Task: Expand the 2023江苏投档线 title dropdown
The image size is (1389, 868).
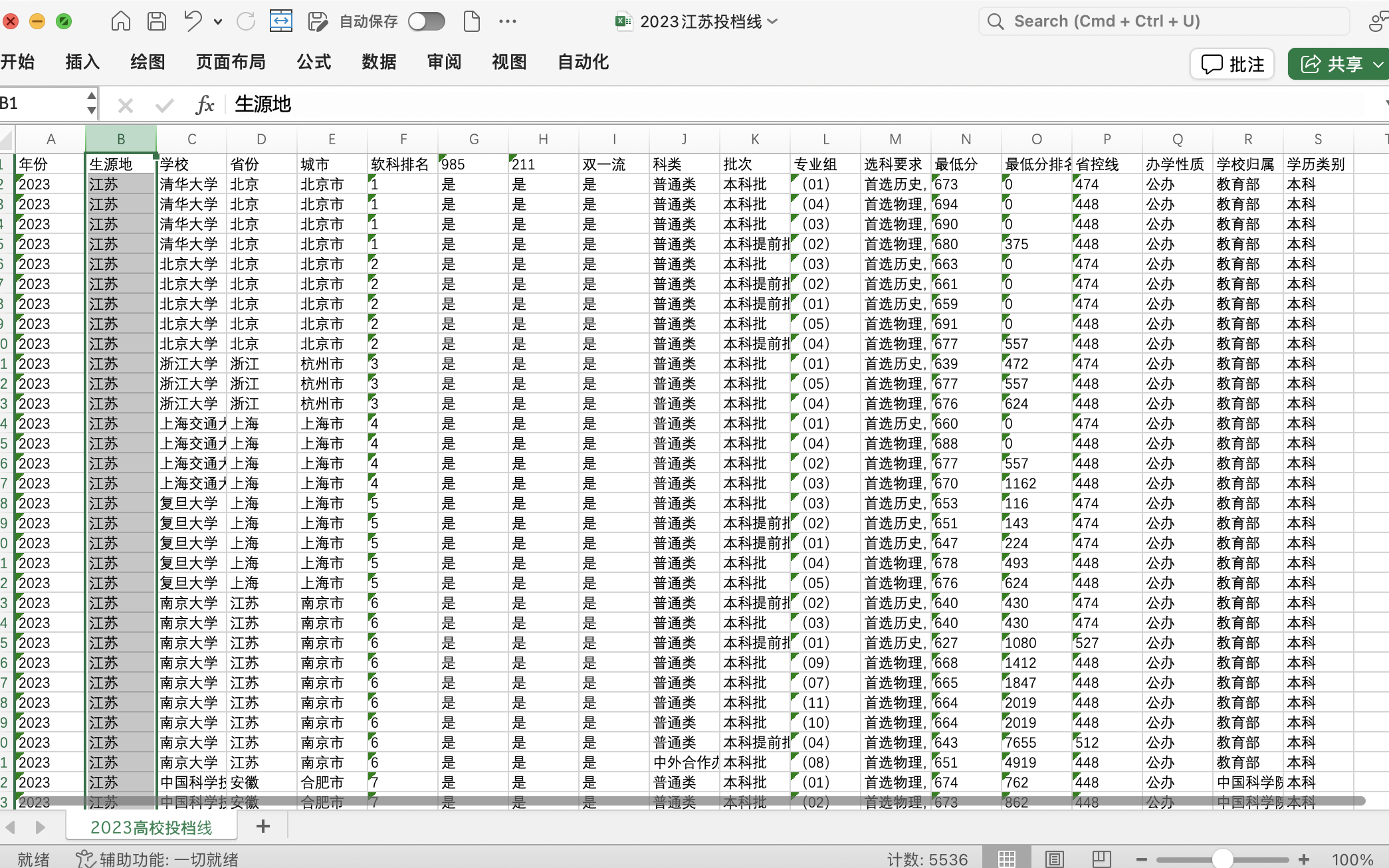Action: (773, 21)
